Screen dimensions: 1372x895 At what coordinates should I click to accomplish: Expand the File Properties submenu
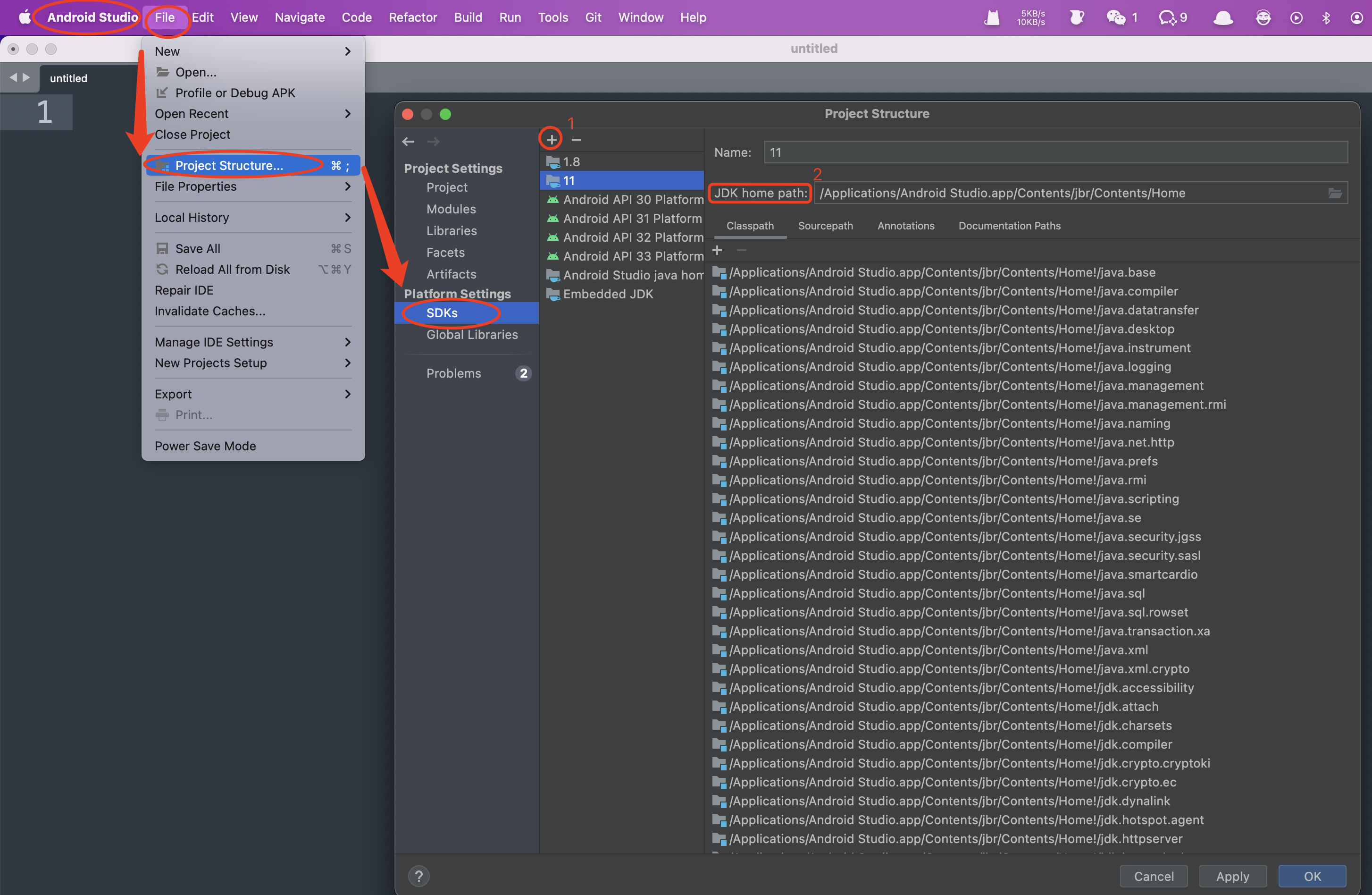[252, 186]
